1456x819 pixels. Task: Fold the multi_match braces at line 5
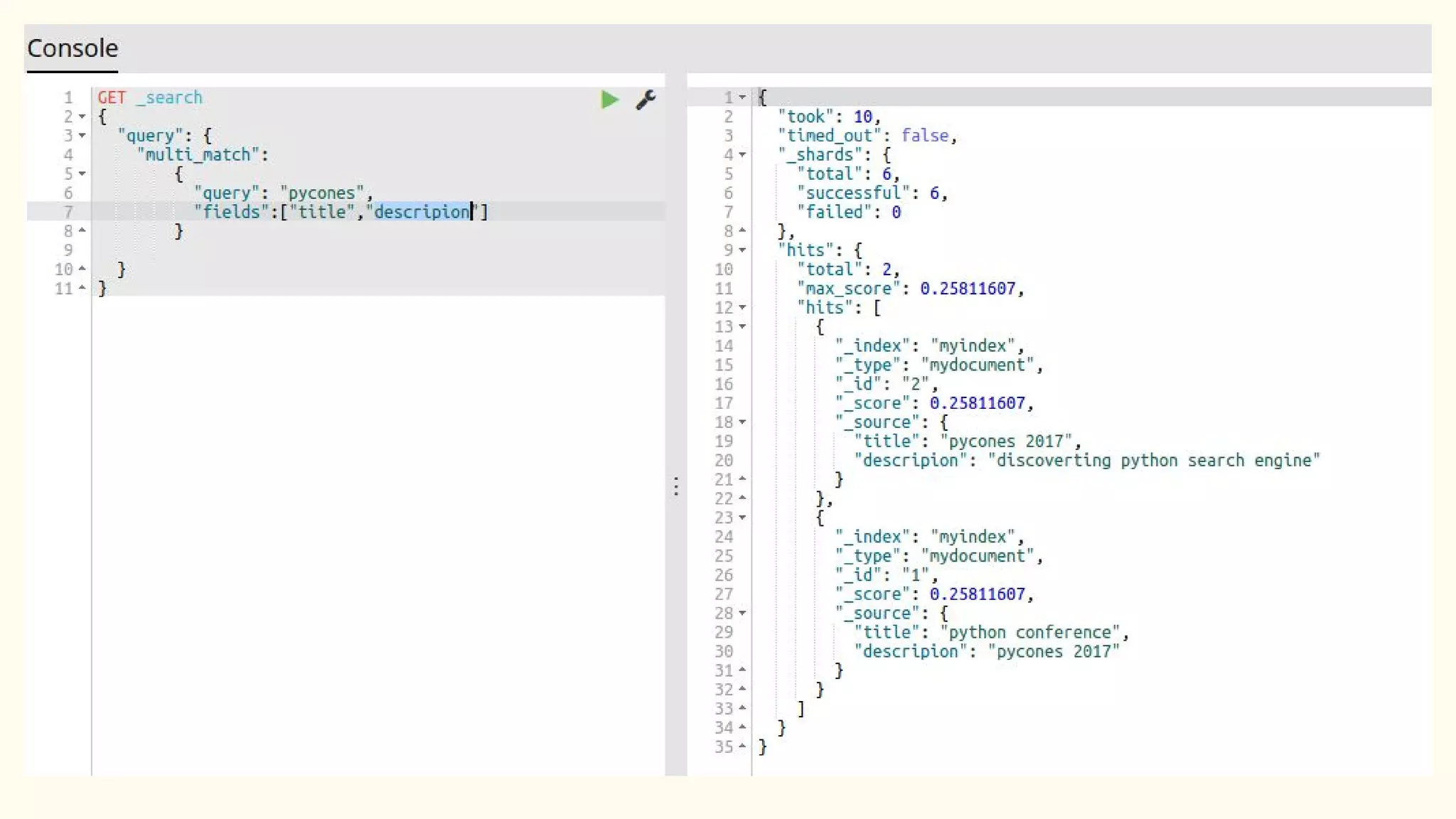pyautogui.click(x=82, y=174)
